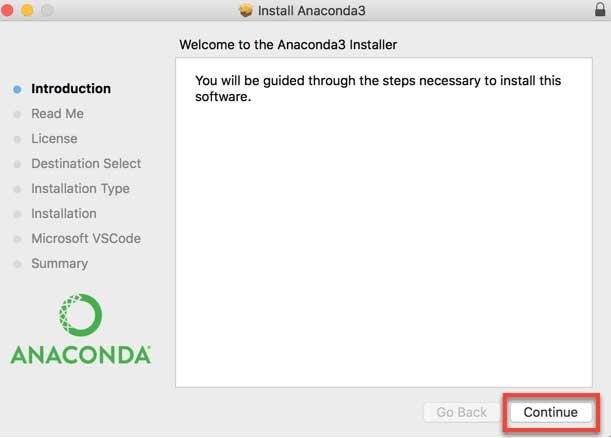Click the lock icon in title bar
This screenshot has width=611, height=438.
tap(599, 10)
